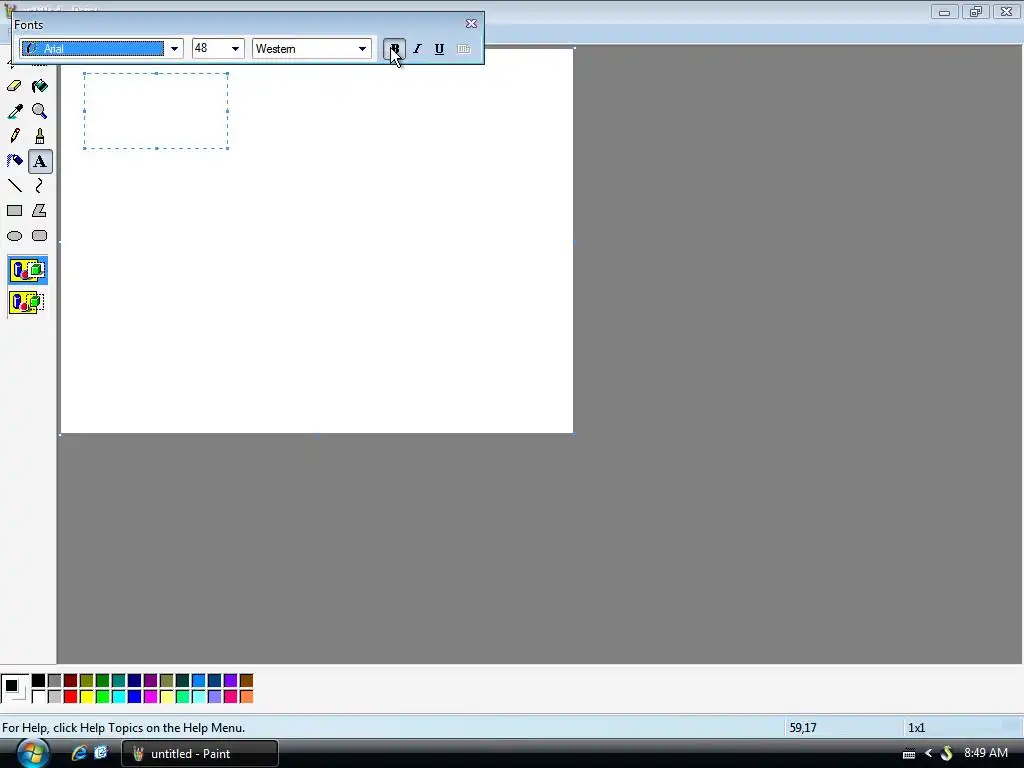Launch Internet Explorer from Quick Launch
Image resolution: width=1024 pixels, height=768 pixels.
click(79, 753)
